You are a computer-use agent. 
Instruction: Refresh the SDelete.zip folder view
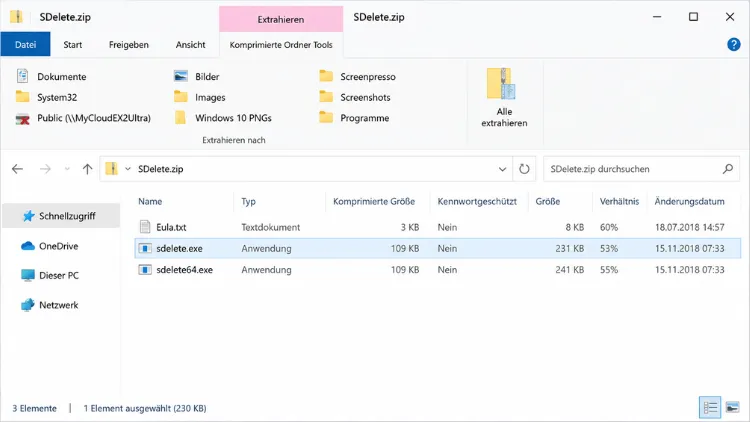coord(524,169)
